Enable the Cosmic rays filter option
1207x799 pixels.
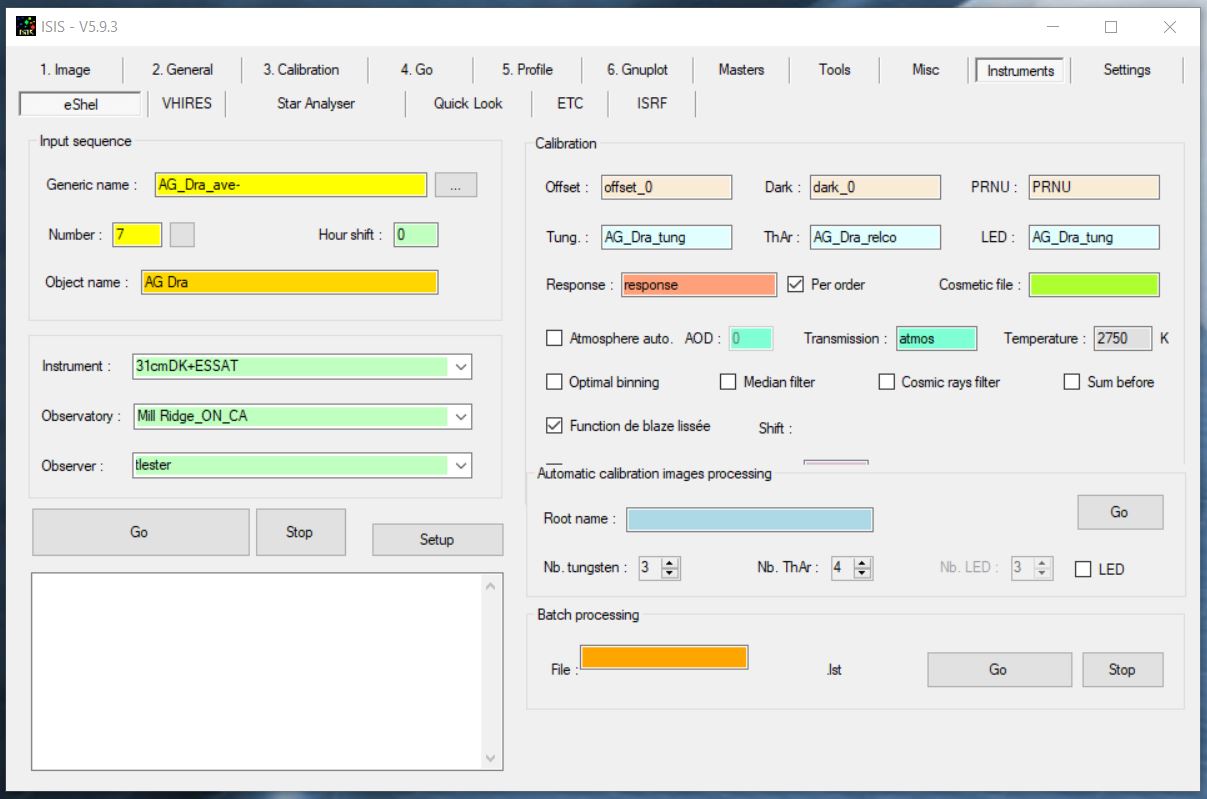(886, 382)
